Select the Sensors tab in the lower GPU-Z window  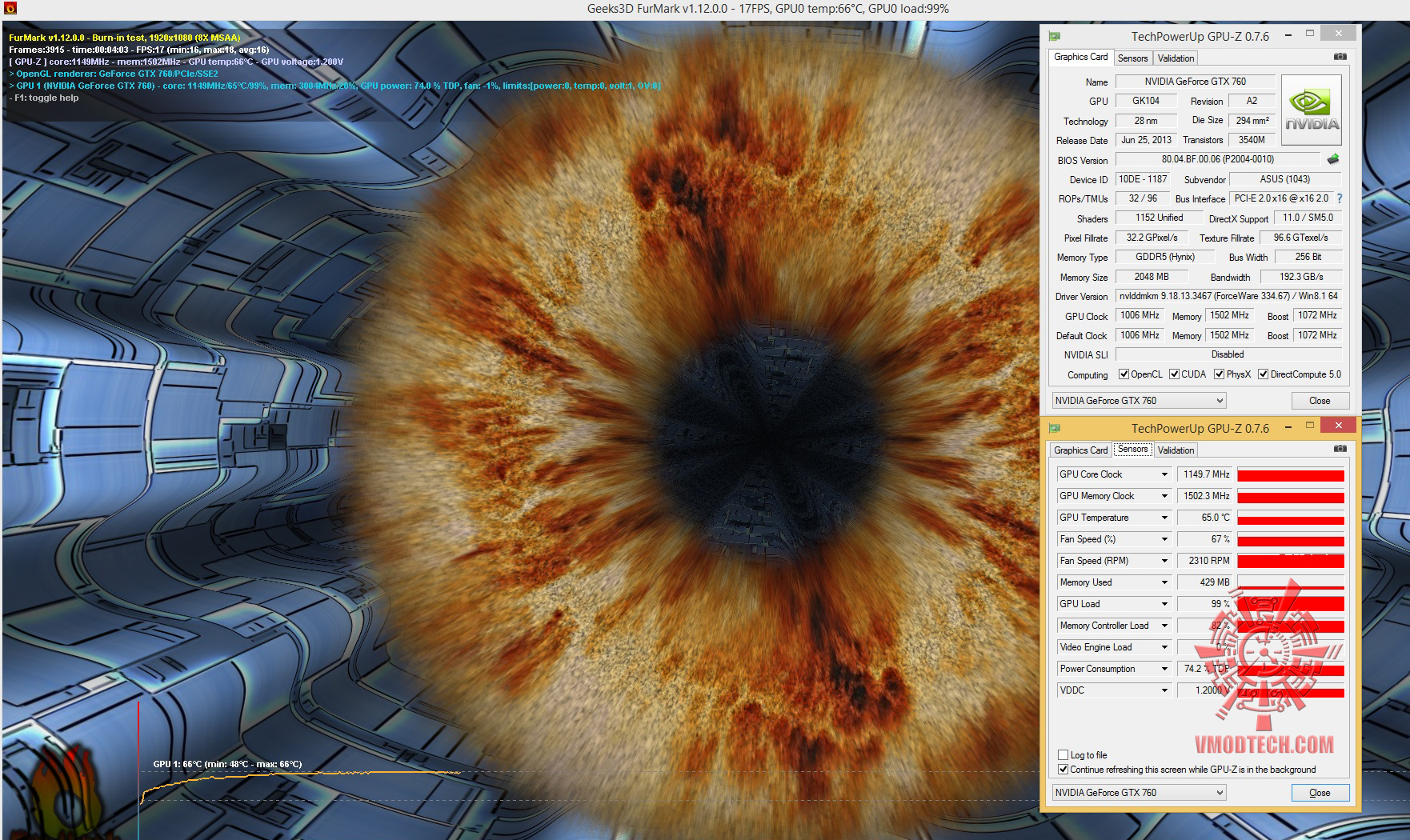pos(1132,449)
